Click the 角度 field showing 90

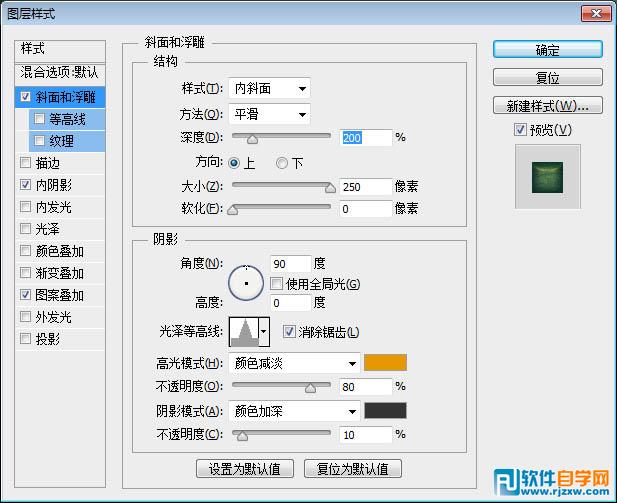pos(291,264)
